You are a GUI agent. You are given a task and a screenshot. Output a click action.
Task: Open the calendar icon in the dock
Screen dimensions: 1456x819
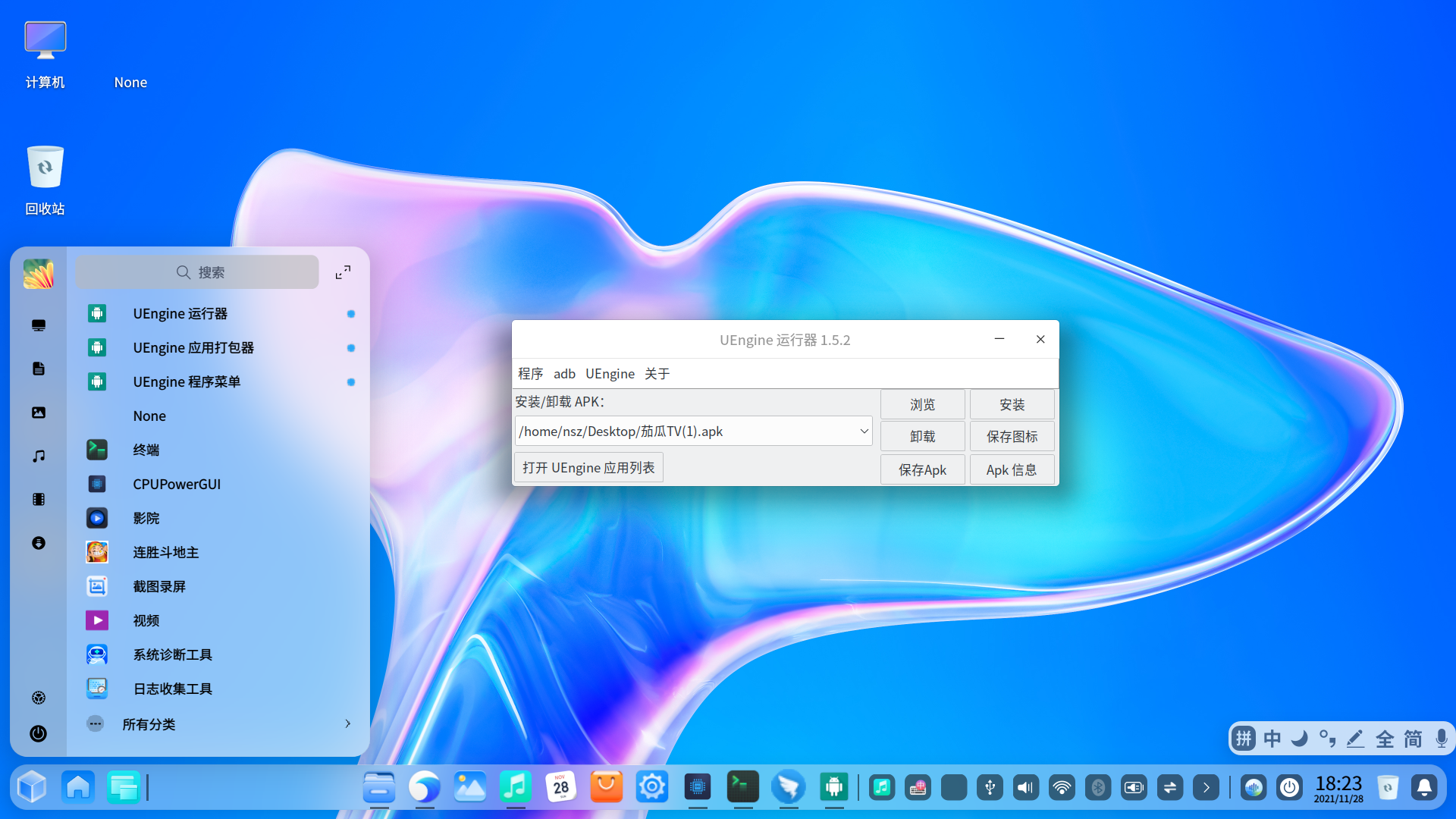pyautogui.click(x=560, y=787)
